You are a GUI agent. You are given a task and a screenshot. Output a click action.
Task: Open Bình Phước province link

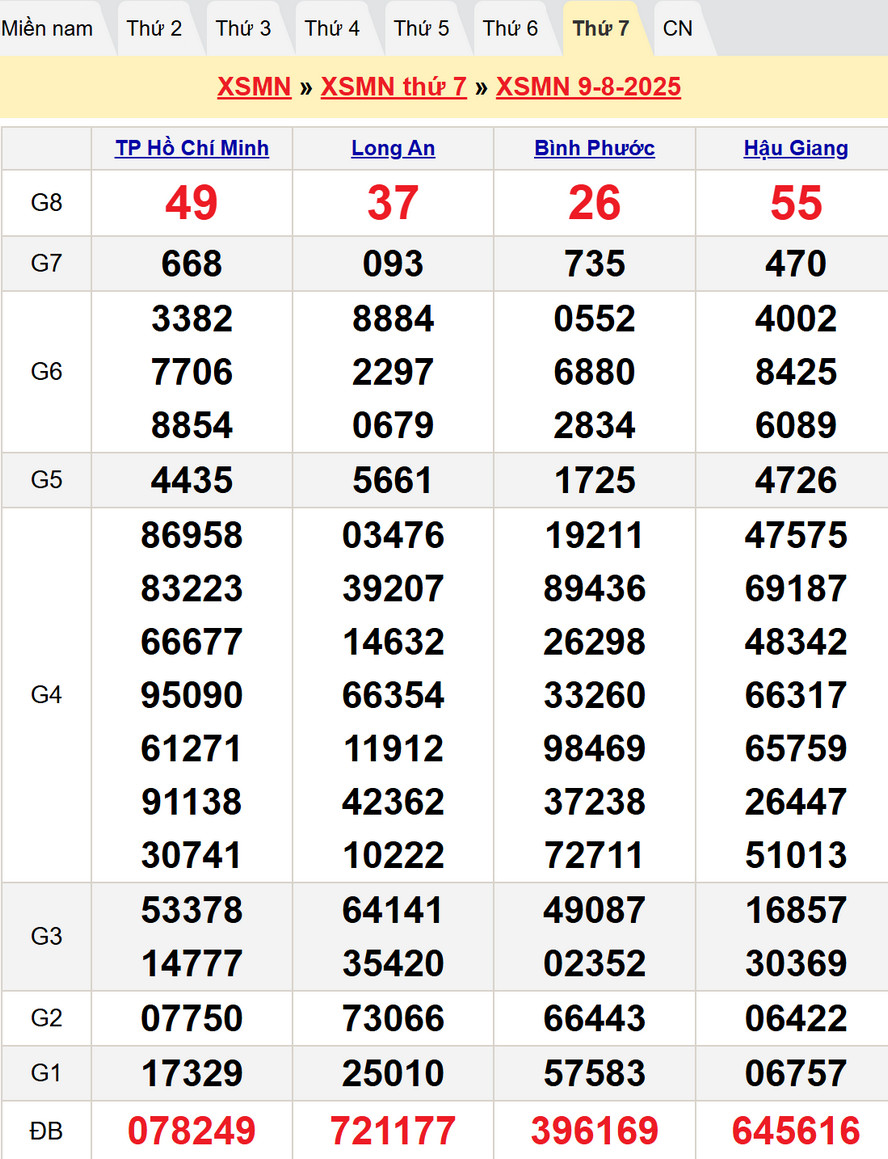[x=594, y=148]
